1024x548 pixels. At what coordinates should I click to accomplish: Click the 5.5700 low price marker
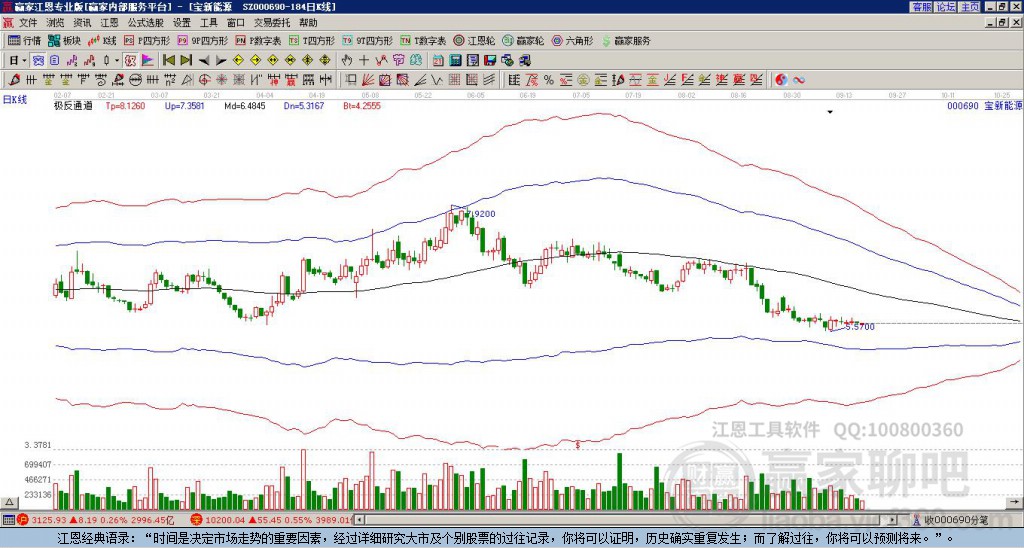click(859, 327)
